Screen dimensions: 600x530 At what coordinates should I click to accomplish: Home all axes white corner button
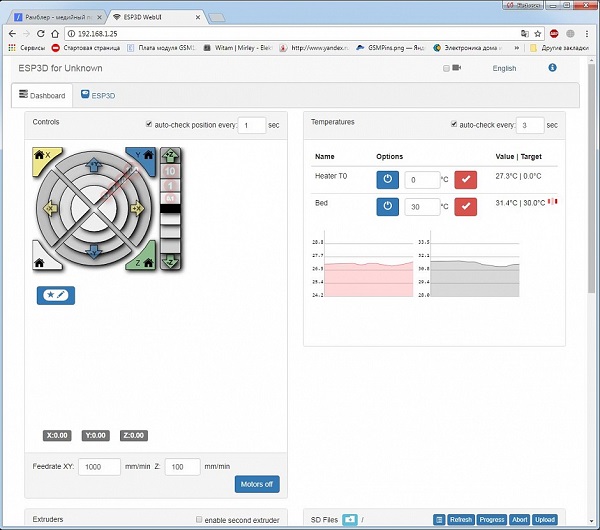pos(43,259)
